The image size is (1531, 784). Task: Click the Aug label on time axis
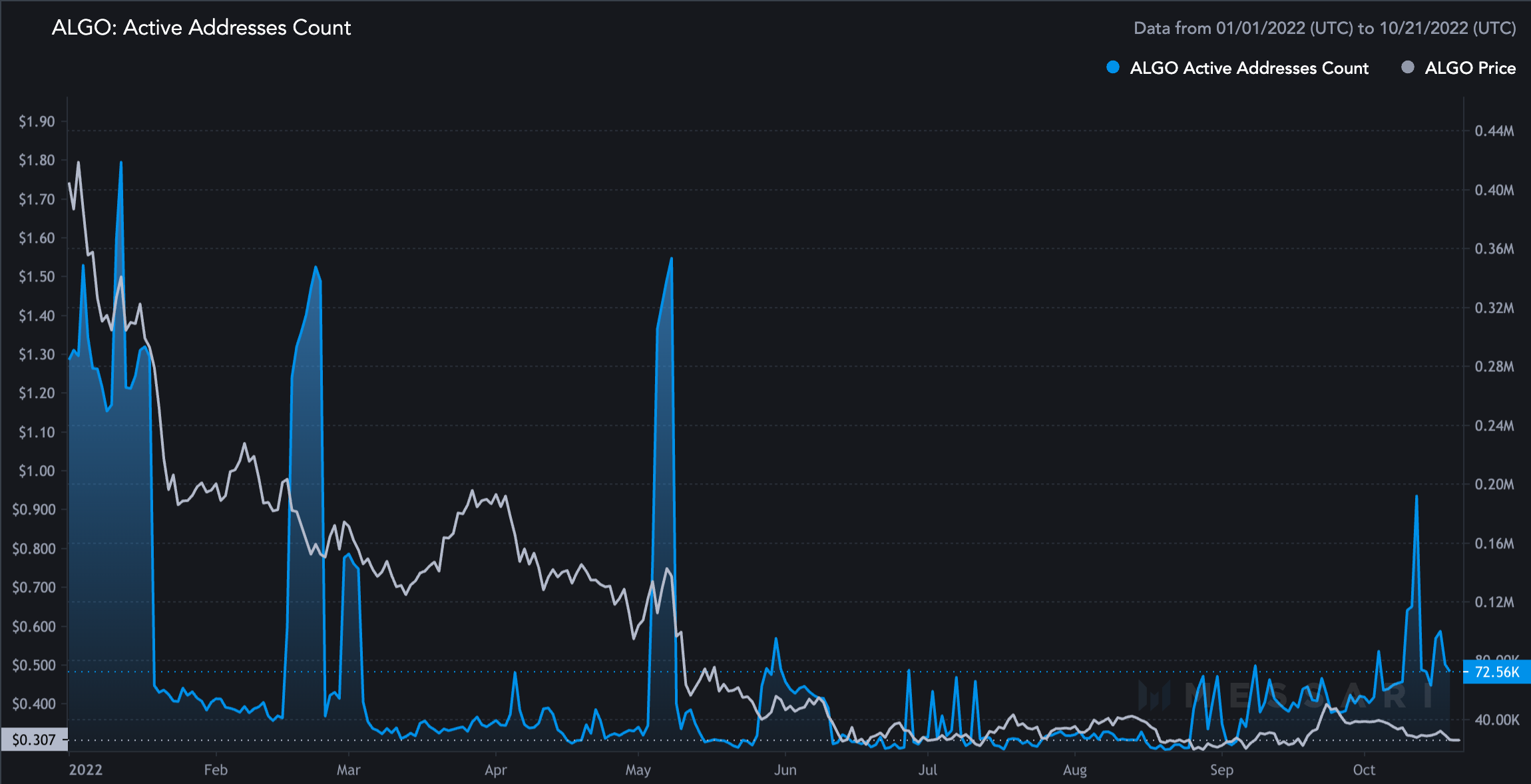click(x=1074, y=770)
